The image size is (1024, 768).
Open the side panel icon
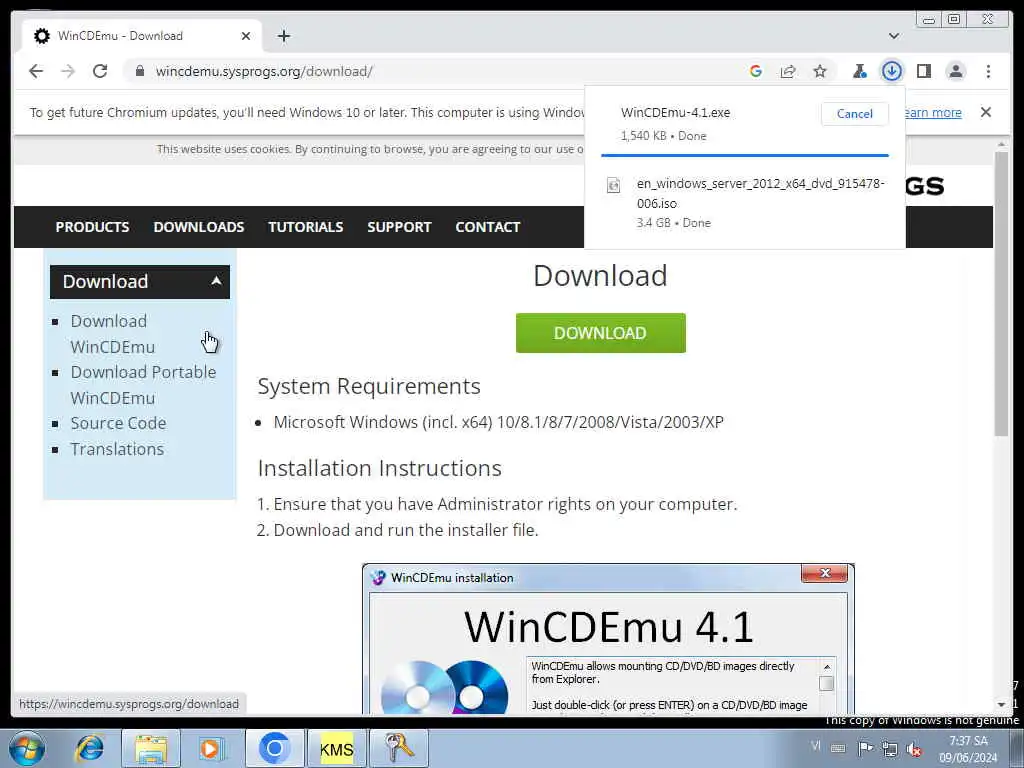pos(923,71)
